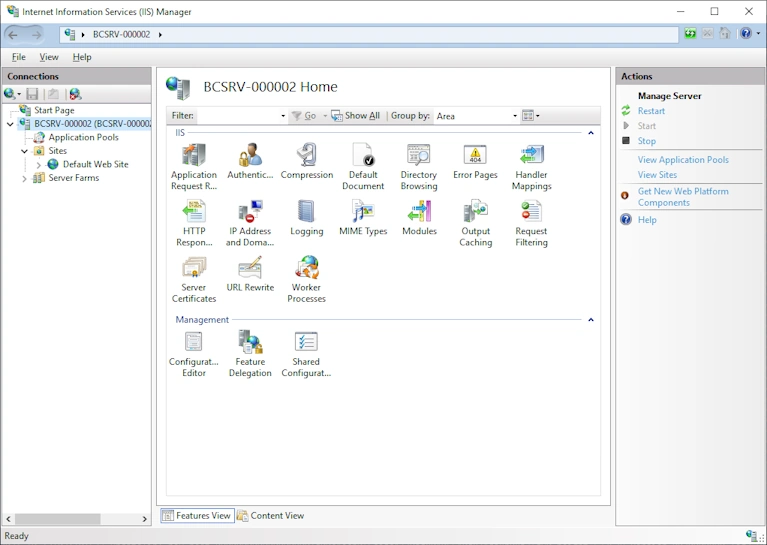
Task: Open the View menu
Action: (49, 57)
